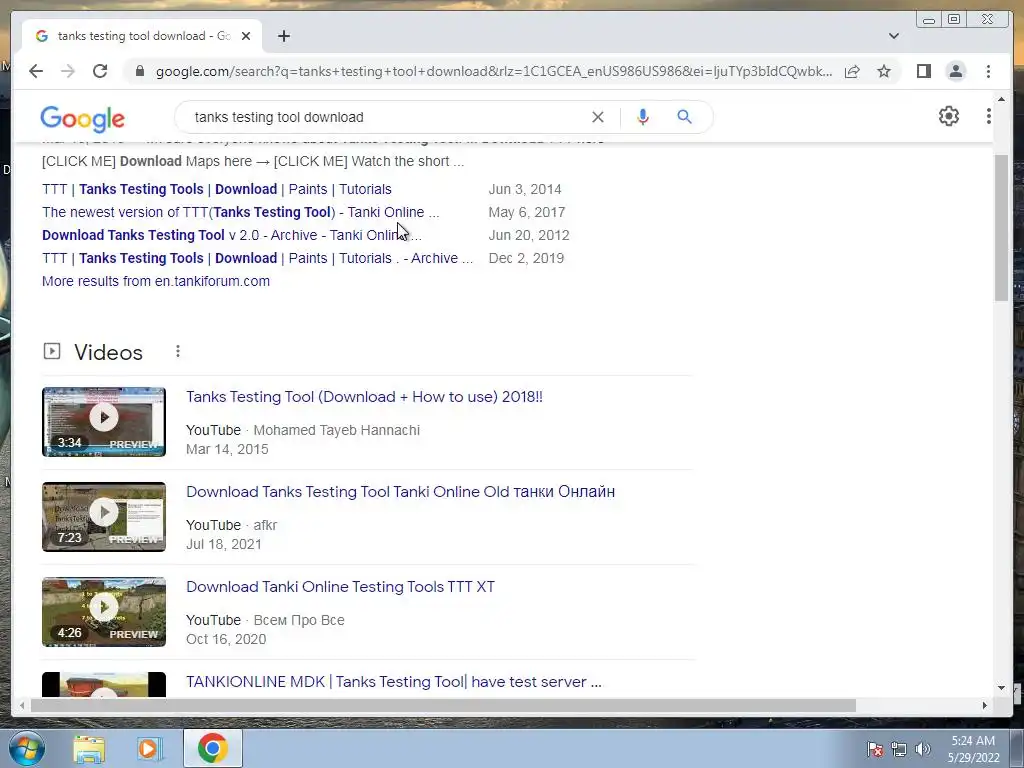Image resolution: width=1024 pixels, height=768 pixels.
Task: Play the 7:23 video thumbnail
Action: coord(104,517)
